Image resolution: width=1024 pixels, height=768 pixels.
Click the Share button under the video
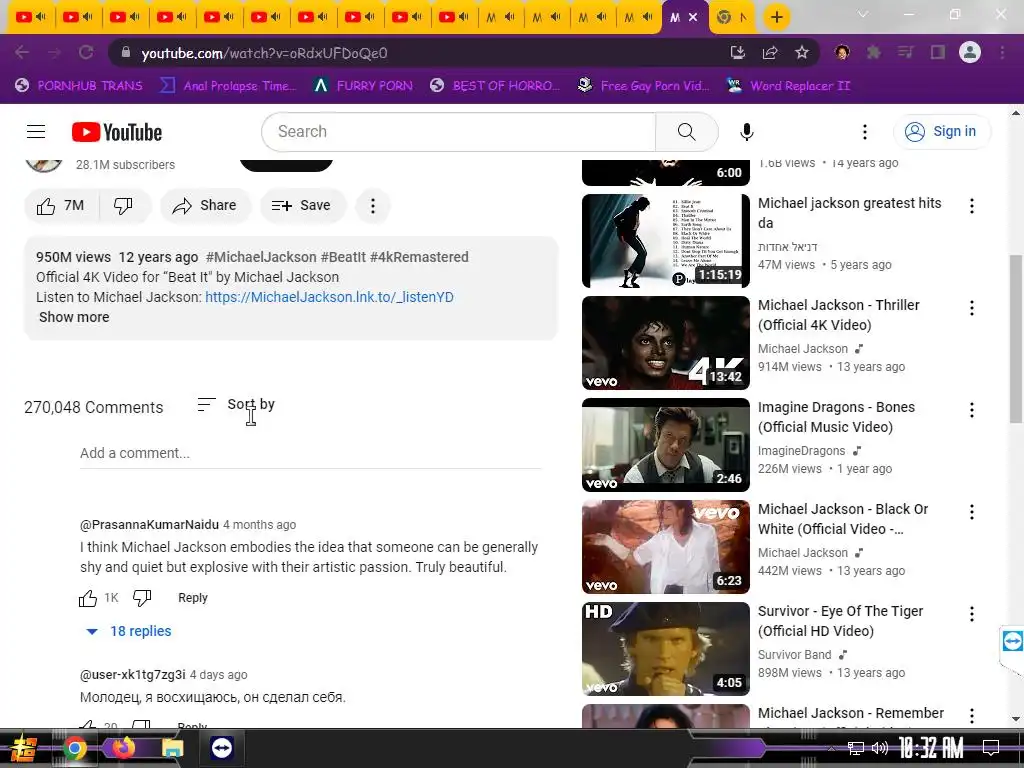click(x=205, y=206)
